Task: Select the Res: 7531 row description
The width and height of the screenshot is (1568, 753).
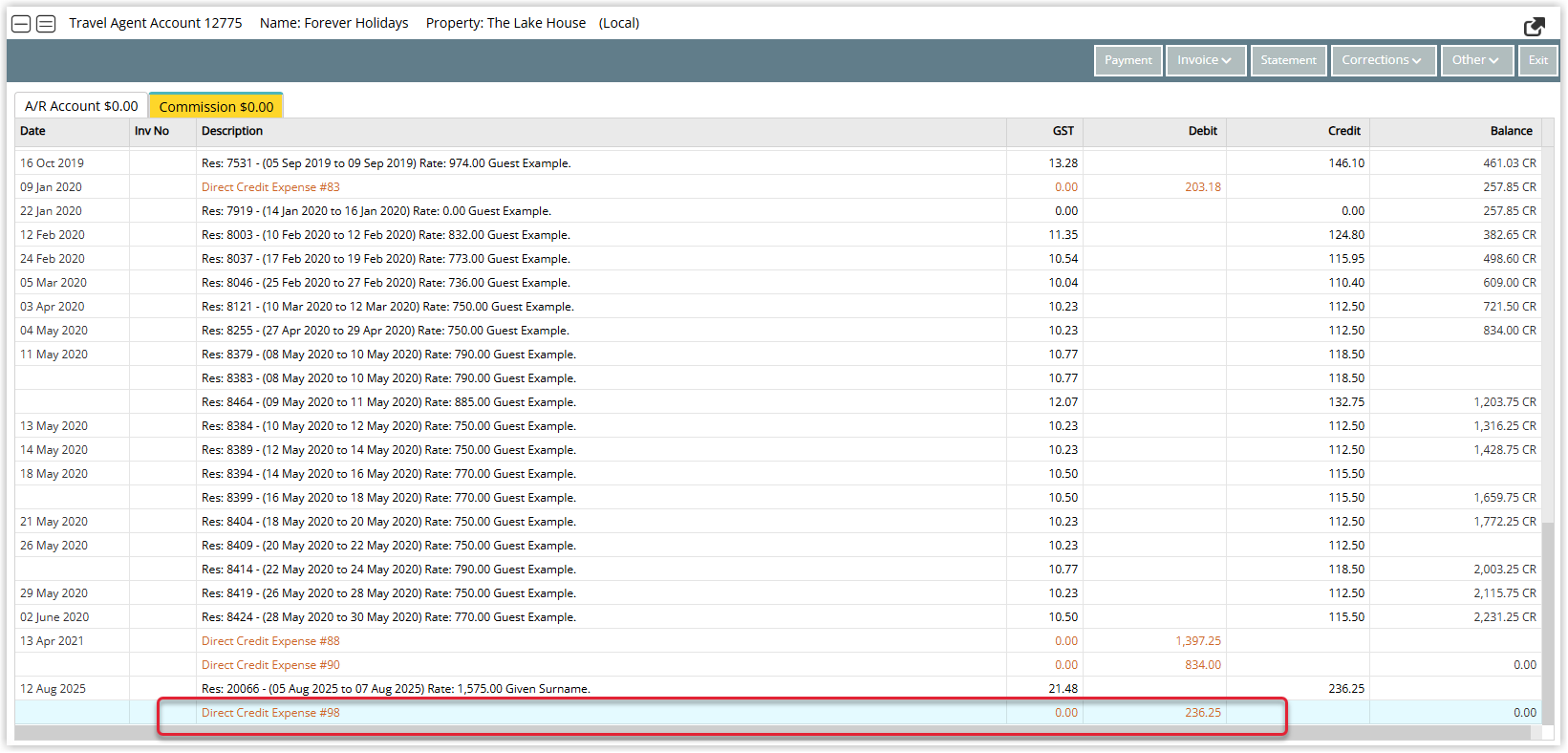Action: (386, 163)
